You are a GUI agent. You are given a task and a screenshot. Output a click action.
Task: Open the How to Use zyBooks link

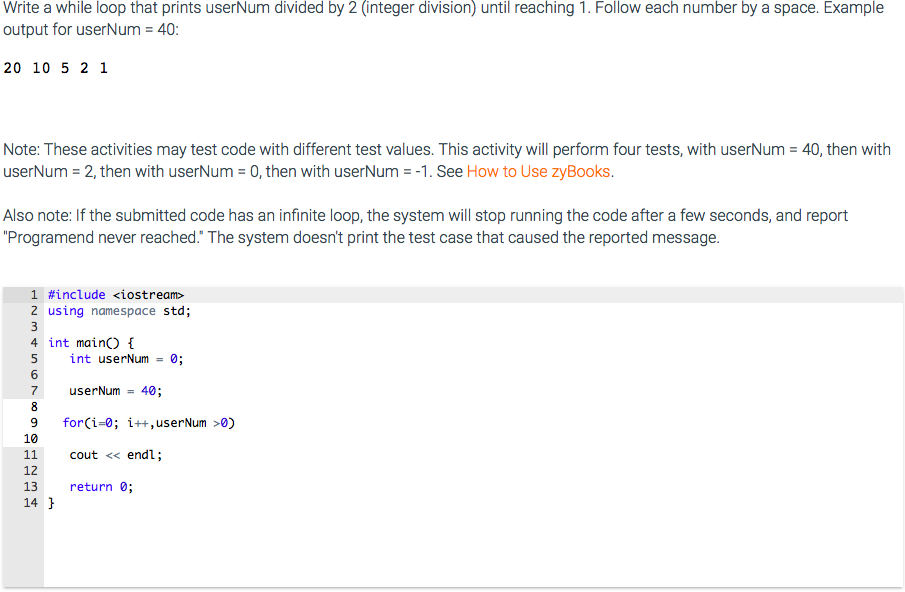(538, 172)
